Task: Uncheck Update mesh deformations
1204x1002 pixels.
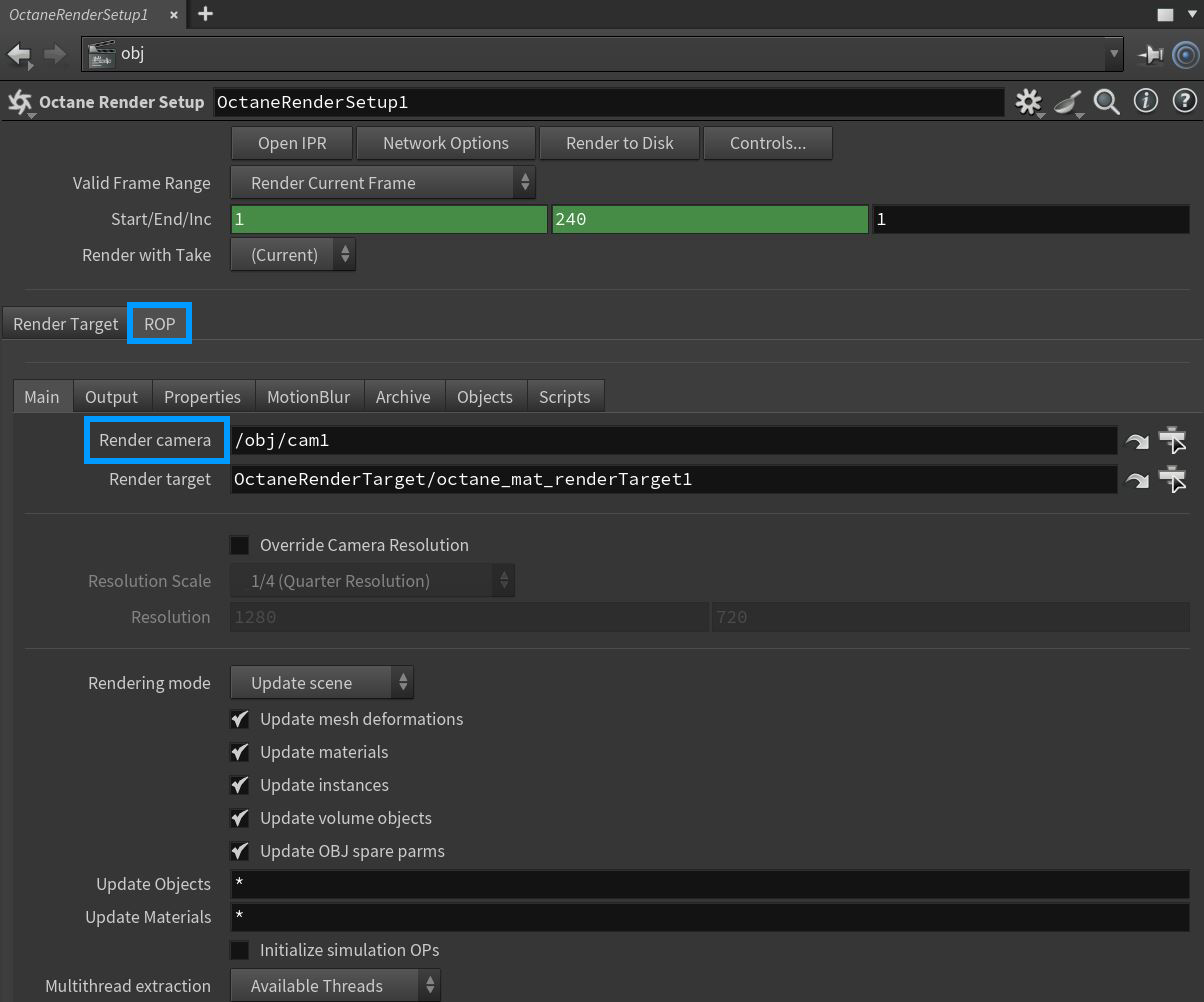Action: click(240, 719)
